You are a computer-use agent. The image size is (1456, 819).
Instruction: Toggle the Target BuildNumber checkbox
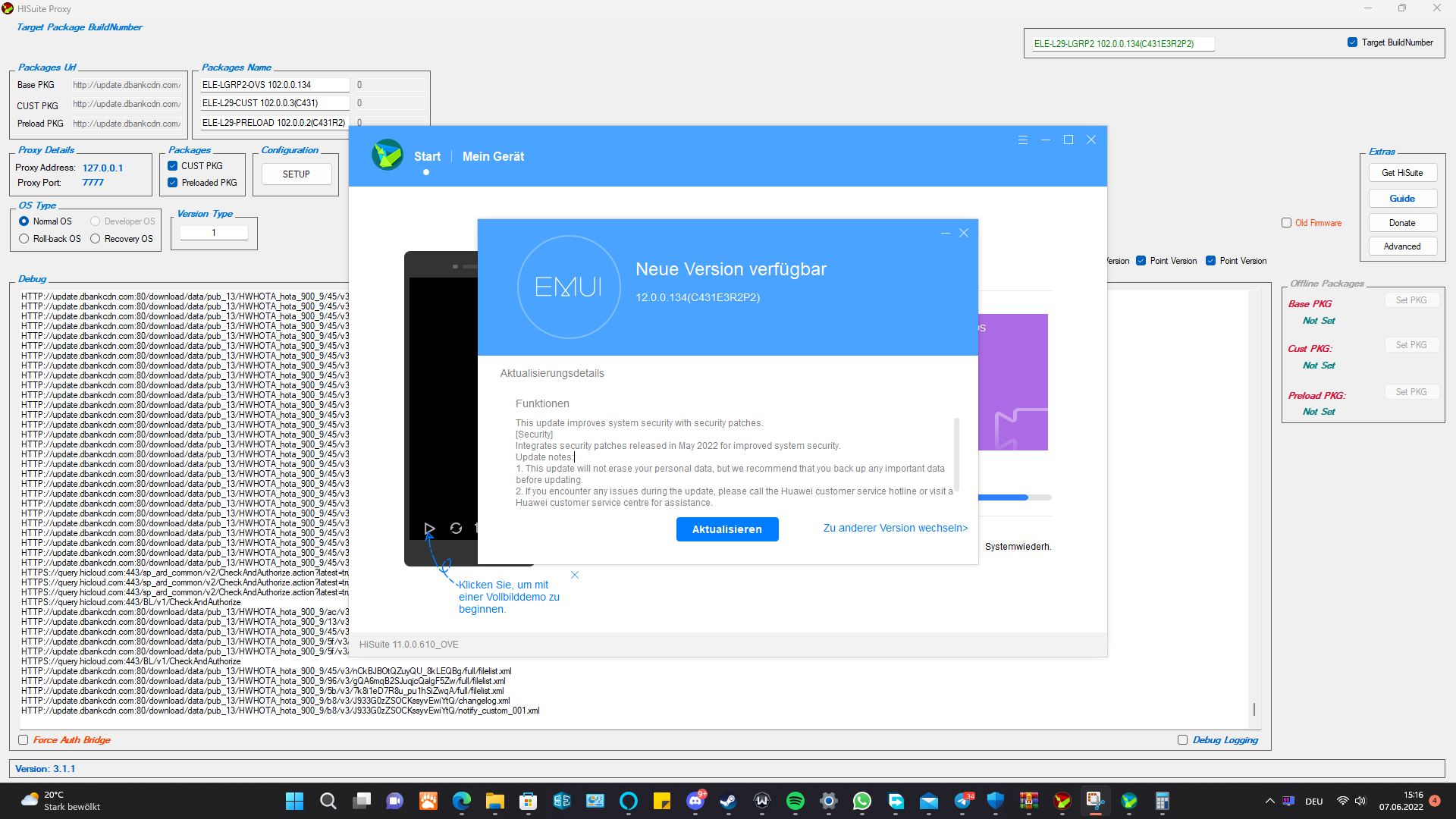pos(1353,42)
